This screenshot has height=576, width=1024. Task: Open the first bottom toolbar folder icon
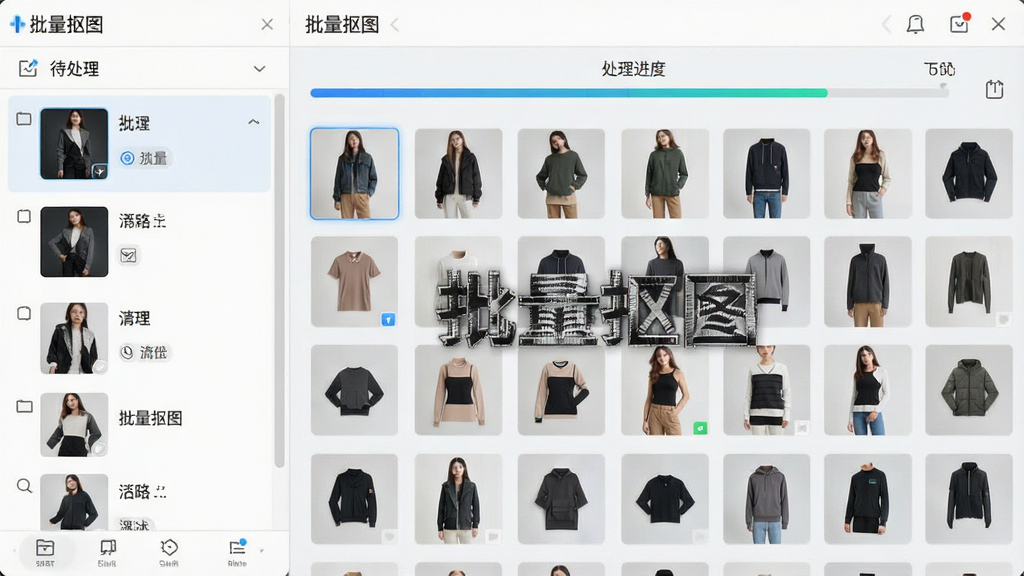(x=45, y=547)
